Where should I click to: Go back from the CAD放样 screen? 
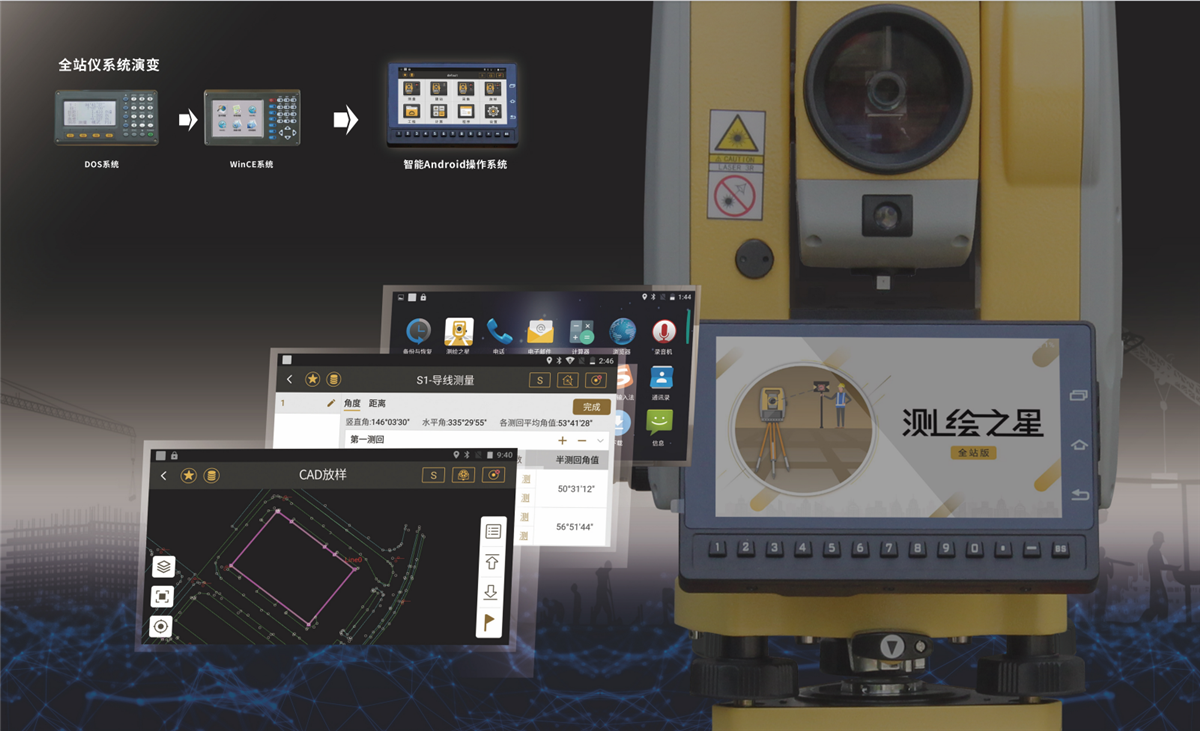[164, 475]
